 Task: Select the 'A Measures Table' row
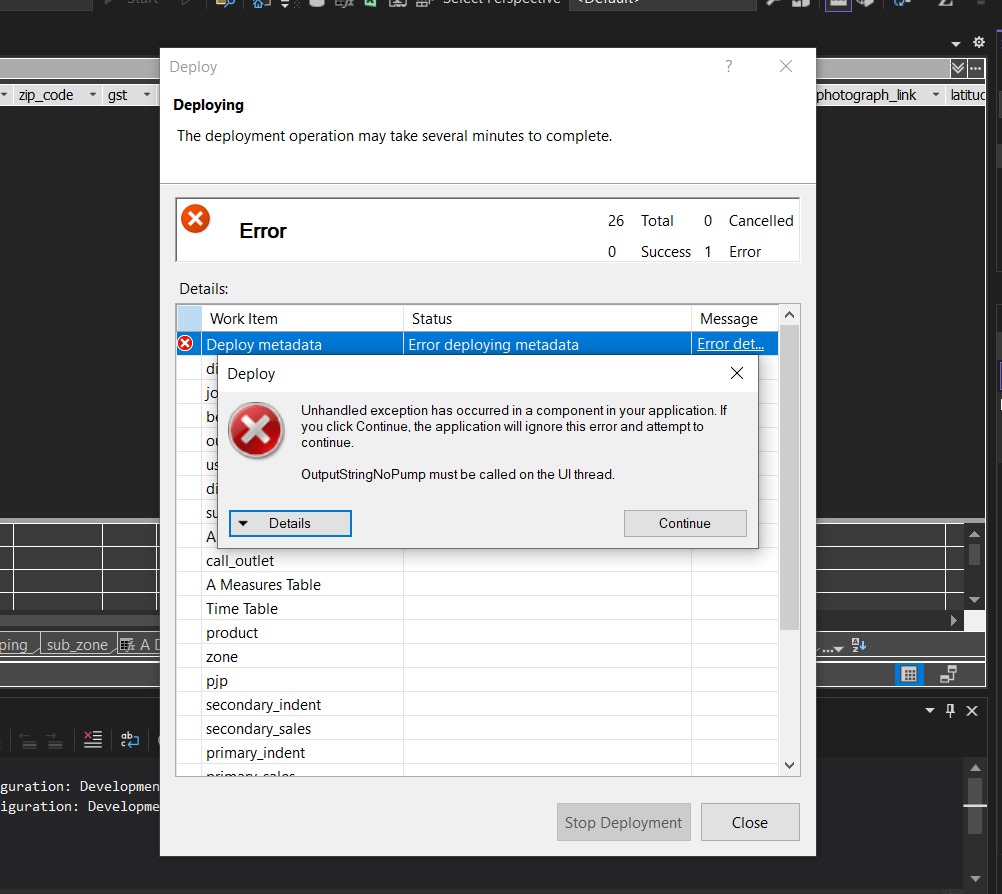click(x=477, y=585)
